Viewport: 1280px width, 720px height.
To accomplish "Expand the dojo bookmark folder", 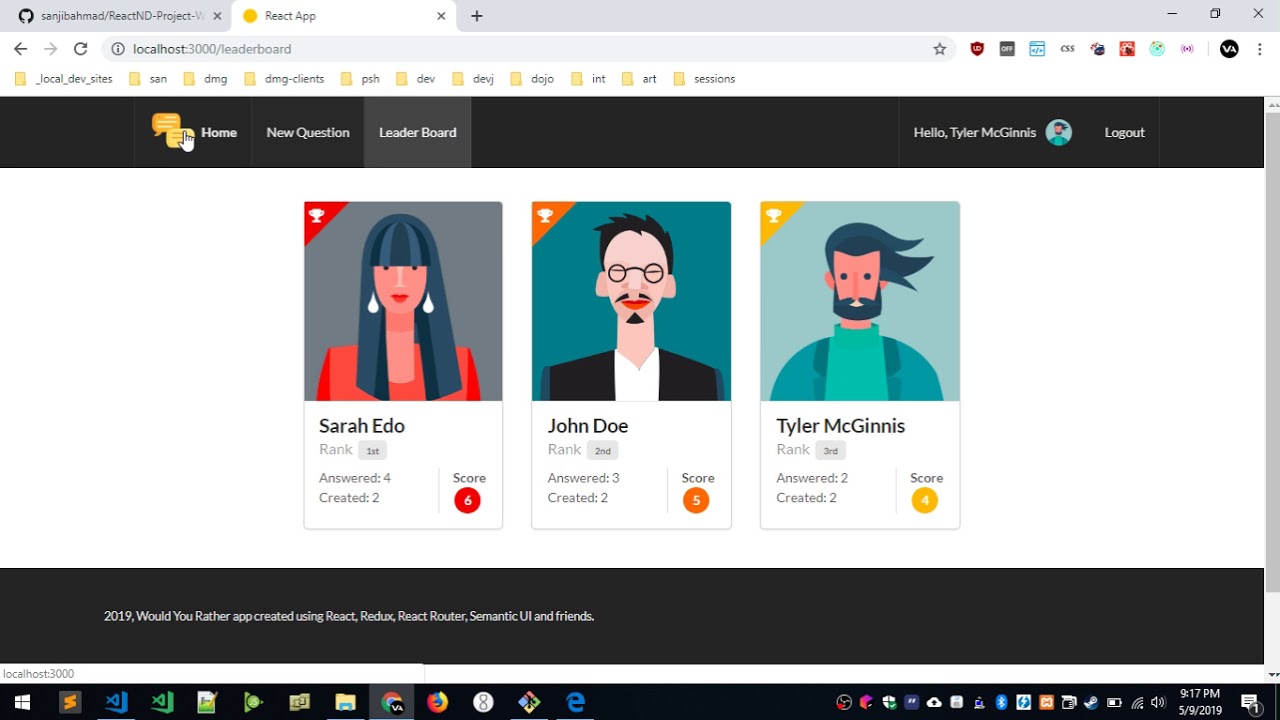I will (x=532, y=79).
